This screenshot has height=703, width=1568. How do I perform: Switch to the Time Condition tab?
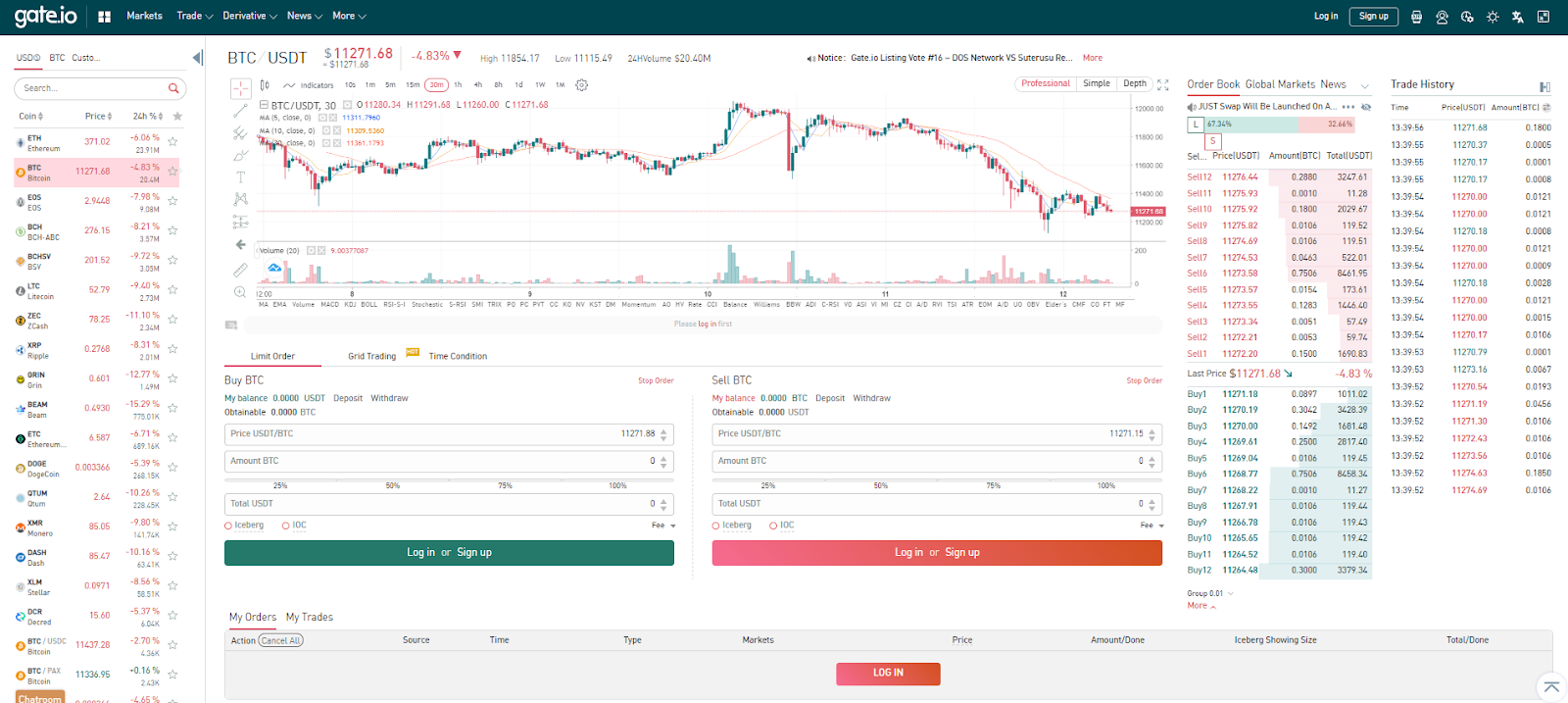[458, 356]
